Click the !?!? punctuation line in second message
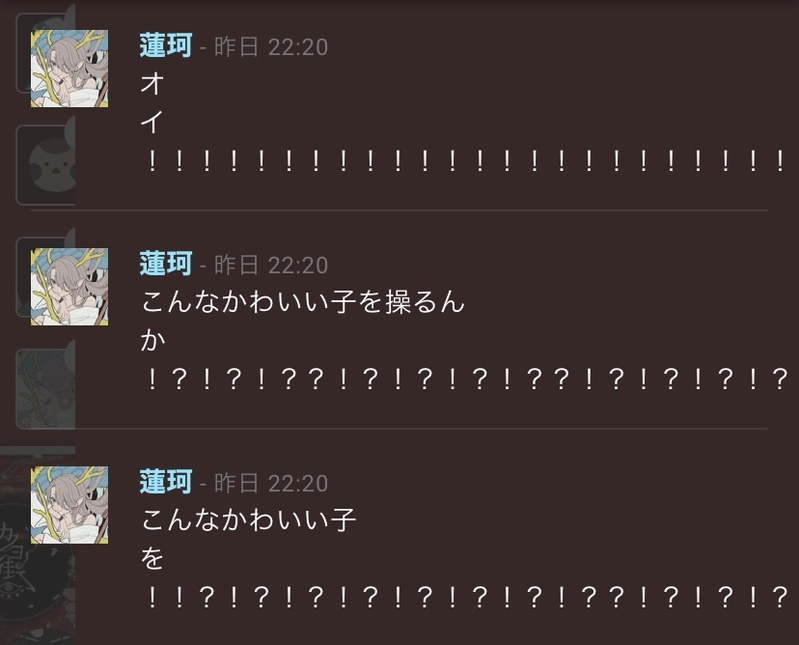 [466, 379]
